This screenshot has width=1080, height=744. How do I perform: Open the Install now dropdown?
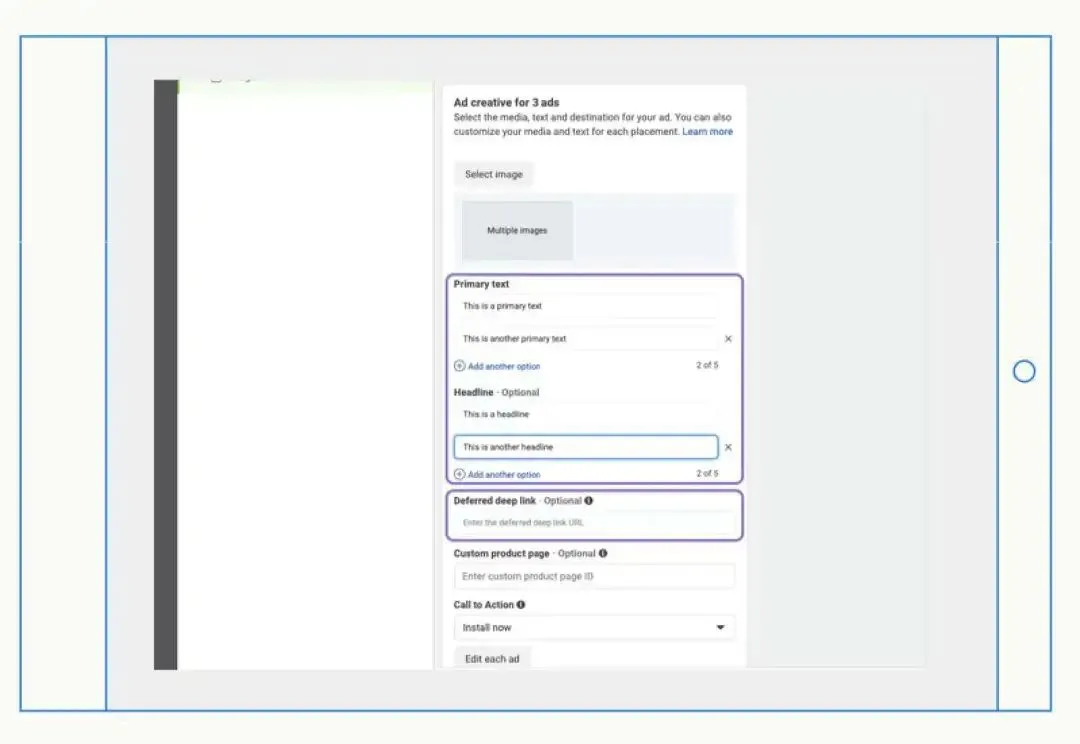[594, 628]
